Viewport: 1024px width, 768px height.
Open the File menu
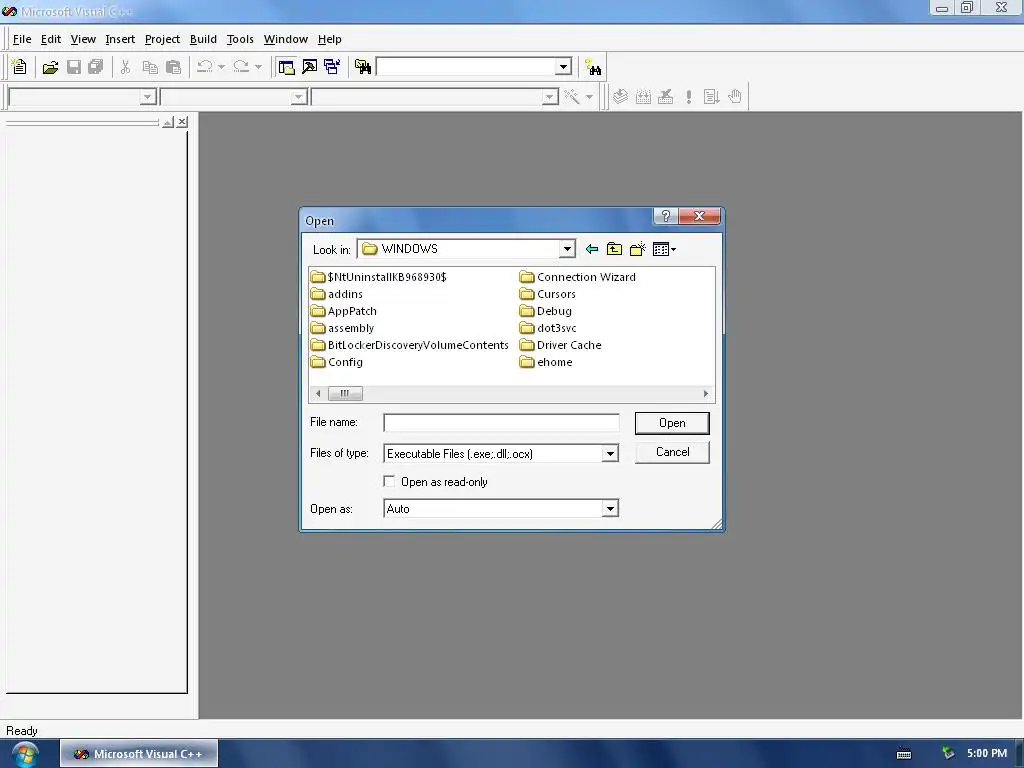22,39
